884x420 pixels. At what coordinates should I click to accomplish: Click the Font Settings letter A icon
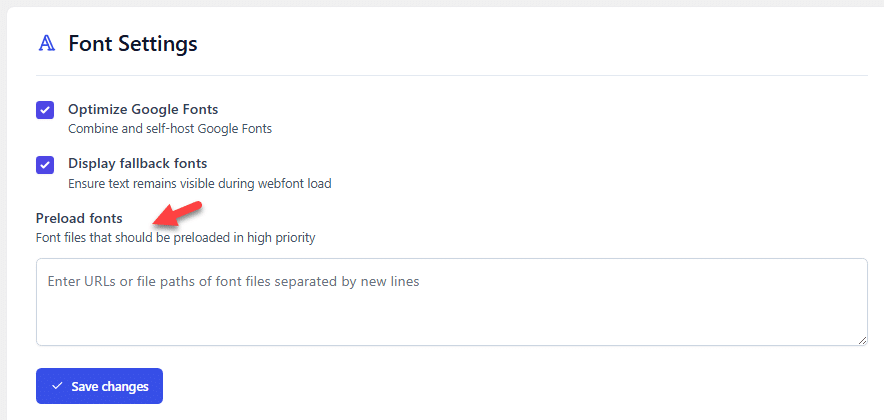point(47,43)
